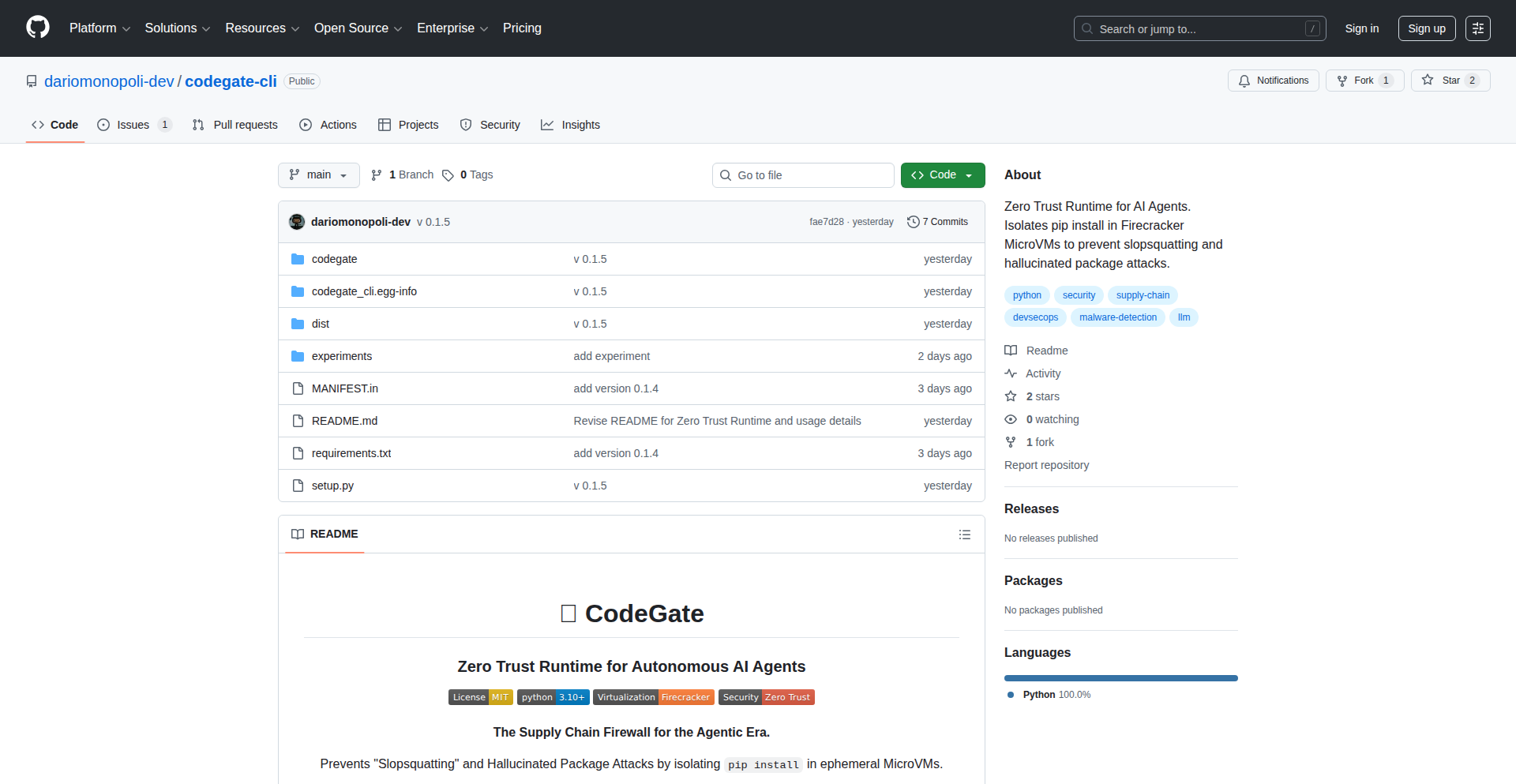Image resolution: width=1516 pixels, height=784 pixels.
Task: View commit history via the clock icon
Action: (x=914, y=222)
